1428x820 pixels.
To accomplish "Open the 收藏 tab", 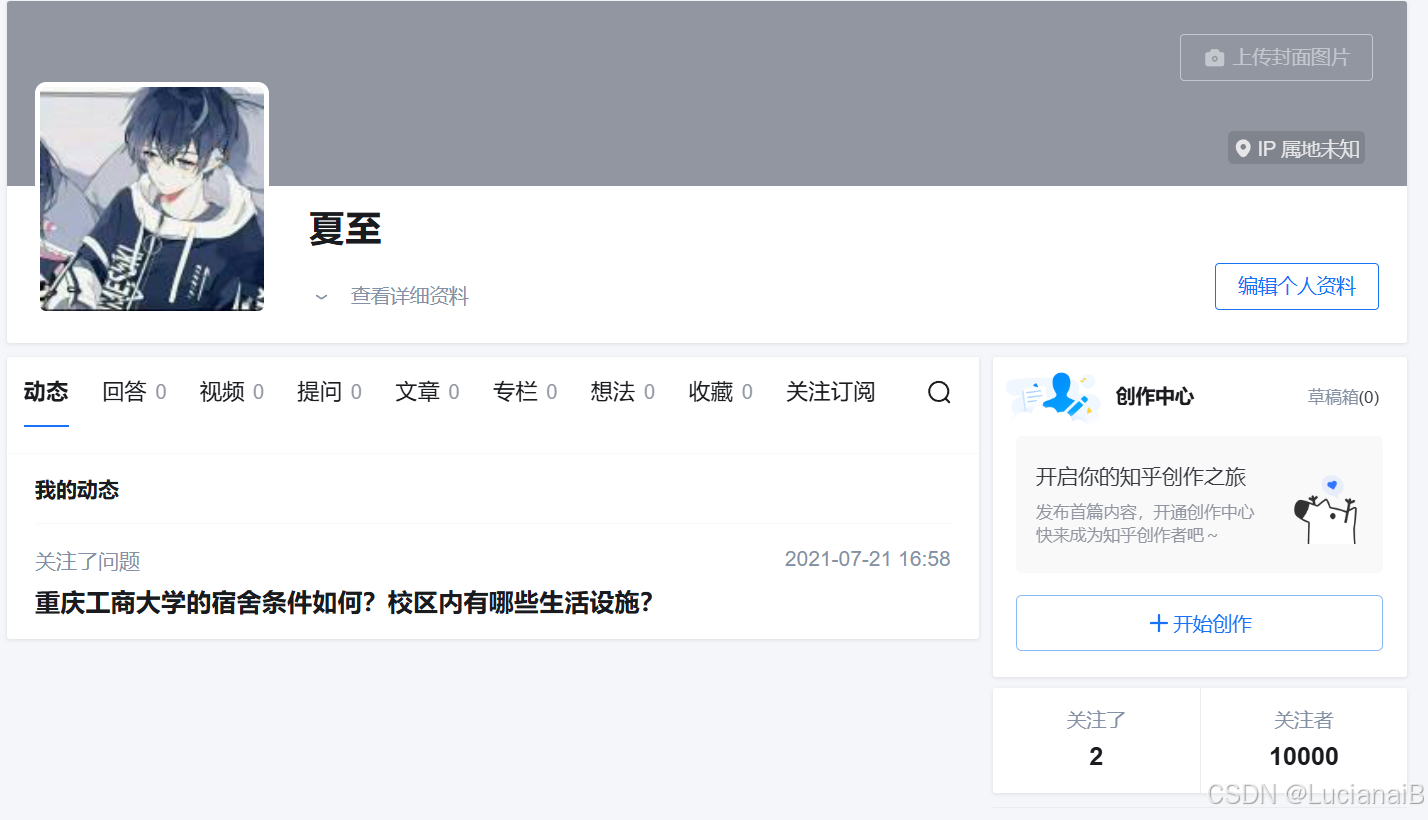I will click(x=721, y=392).
